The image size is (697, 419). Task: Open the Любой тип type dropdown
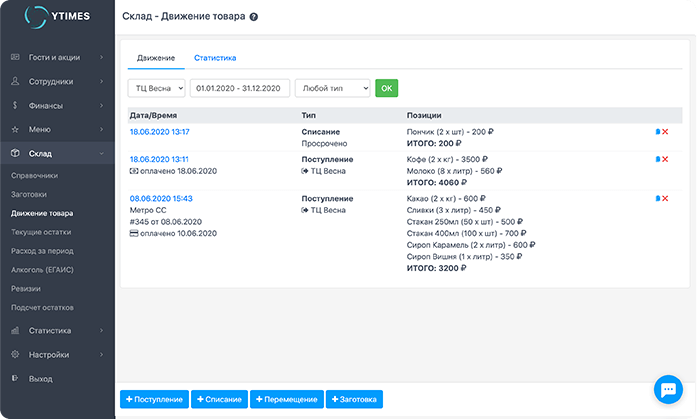coord(332,88)
